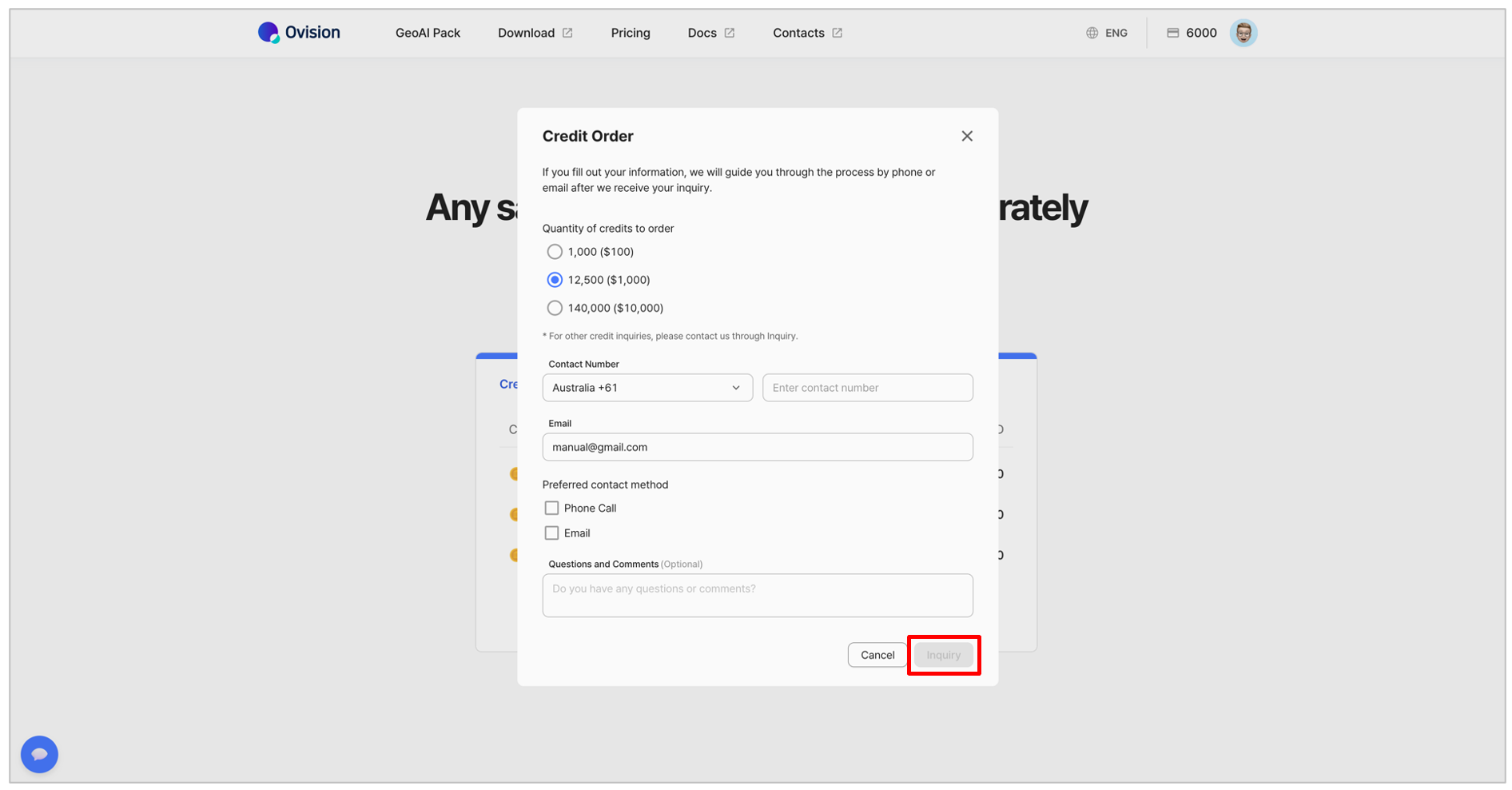This screenshot has width=1512, height=790.
Task: Click external link icon beside Contacts
Action: click(837, 33)
